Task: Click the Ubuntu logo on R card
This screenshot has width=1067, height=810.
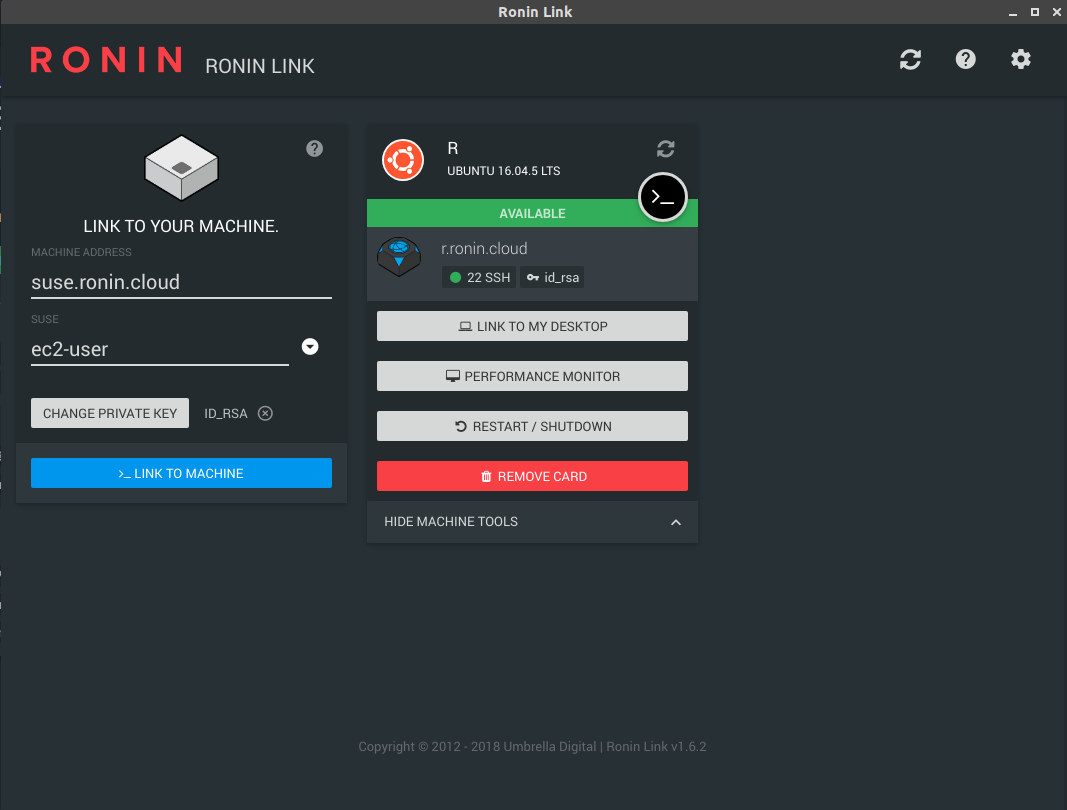Action: tap(403, 160)
